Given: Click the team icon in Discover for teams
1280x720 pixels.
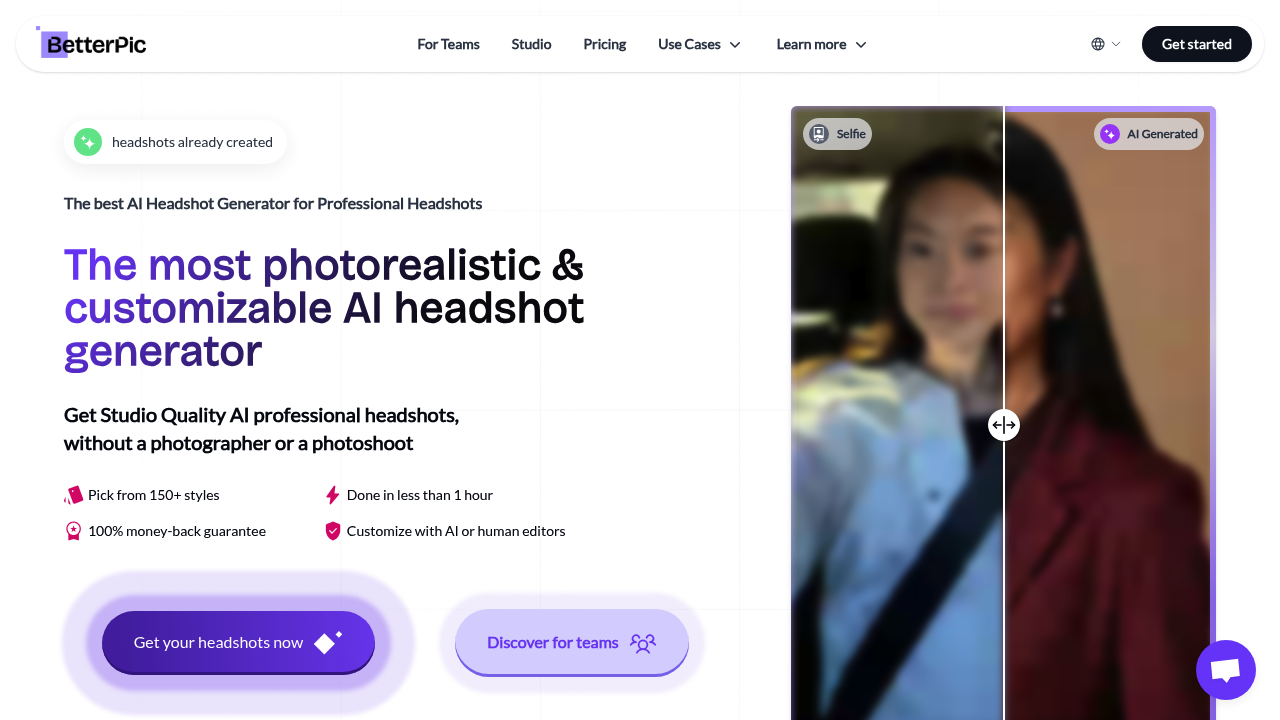Looking at the screenshot, I should point(644,643).
